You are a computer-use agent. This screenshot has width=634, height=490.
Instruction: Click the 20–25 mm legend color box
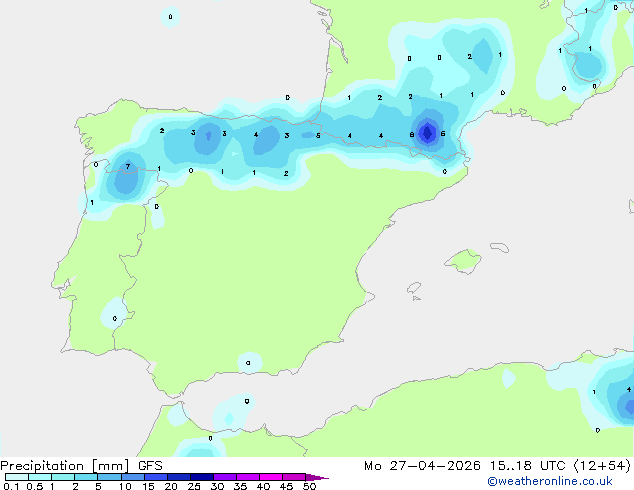pos(178,477)
